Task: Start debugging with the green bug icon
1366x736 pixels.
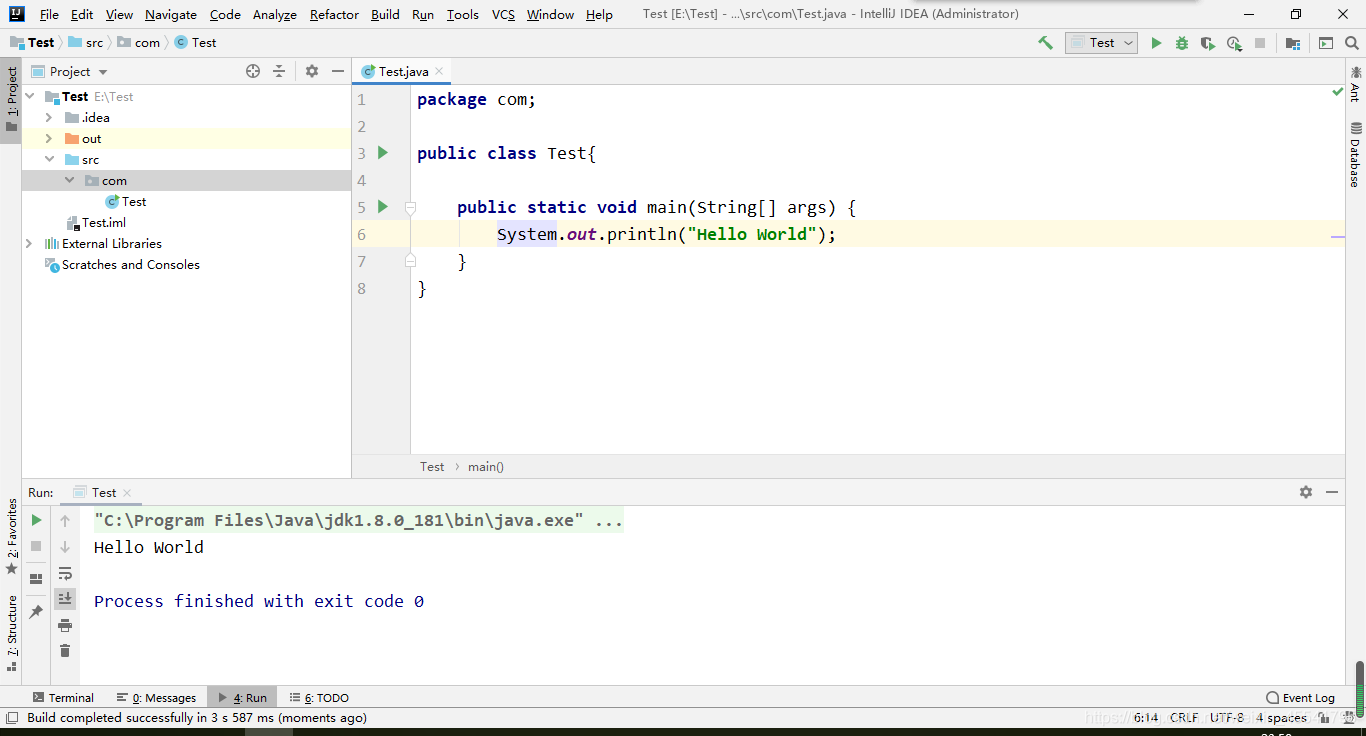Action: pyautogui.click(x=1182, y=43)
